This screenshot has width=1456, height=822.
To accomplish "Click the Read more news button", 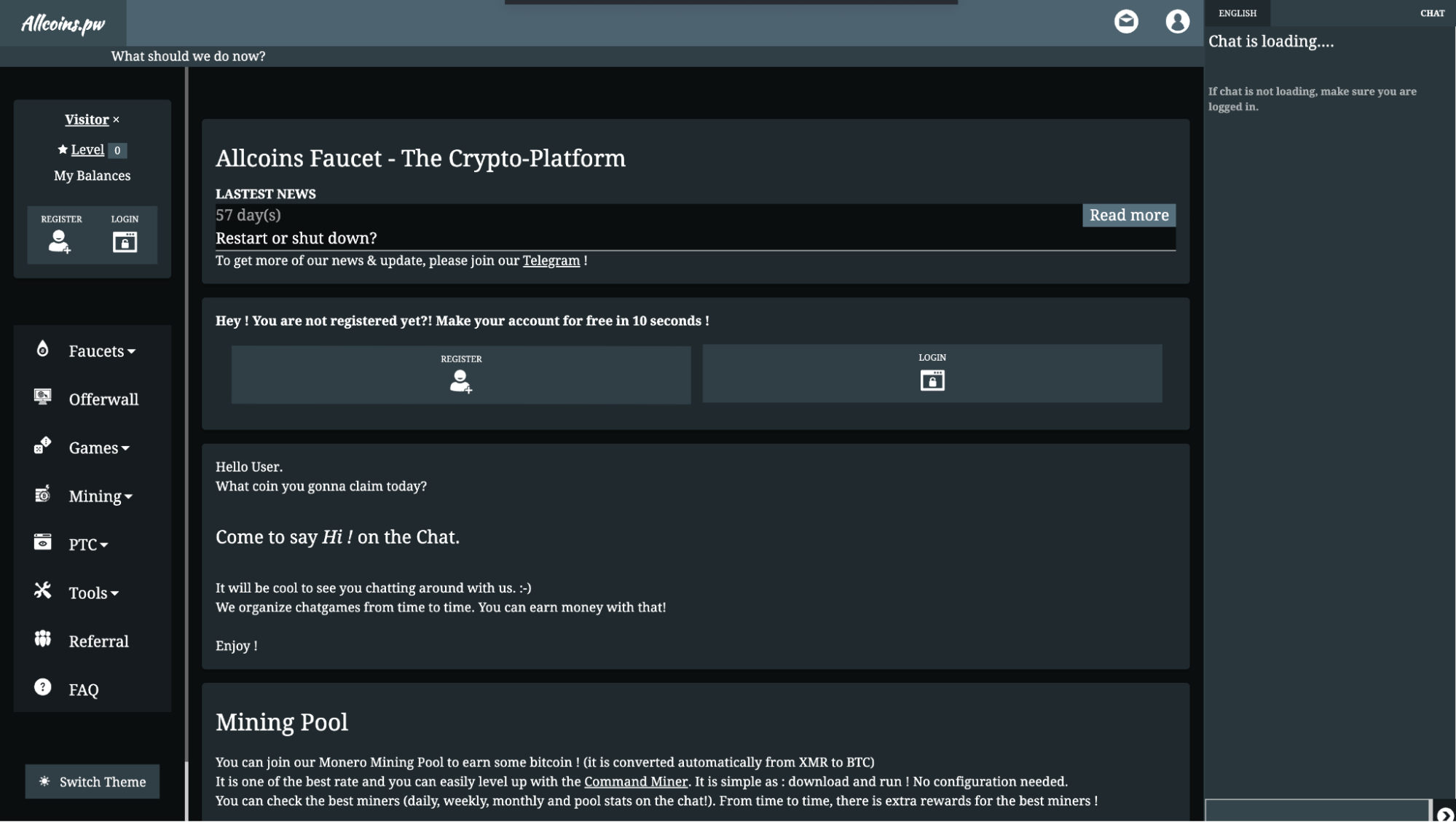I will coord(1129,215).
